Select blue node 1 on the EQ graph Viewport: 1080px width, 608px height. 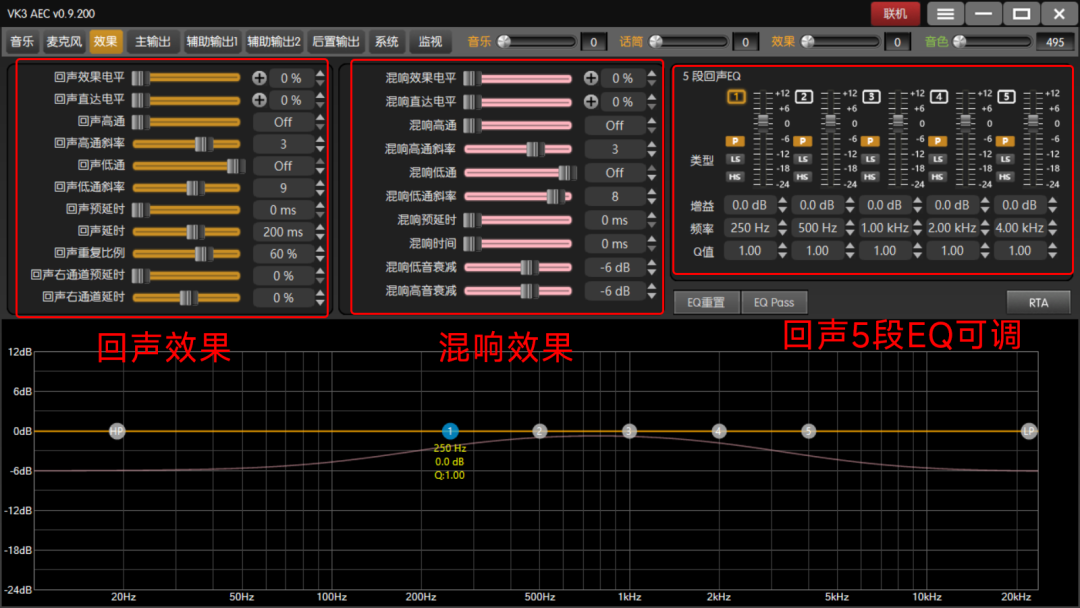[450, 431]
